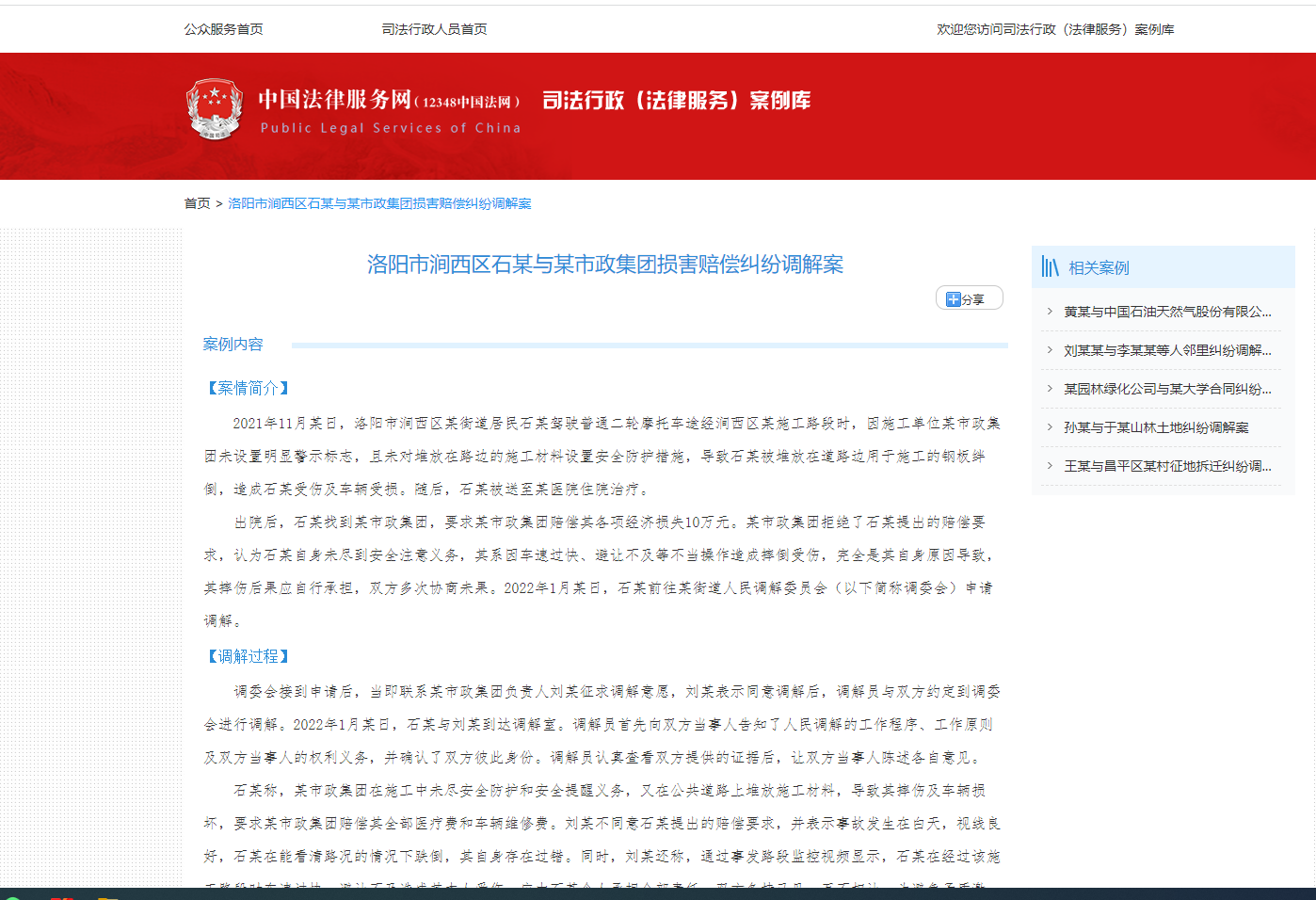Open the 王某与昌平区某村征地拆迁 case

click(x=1167, y=466)
